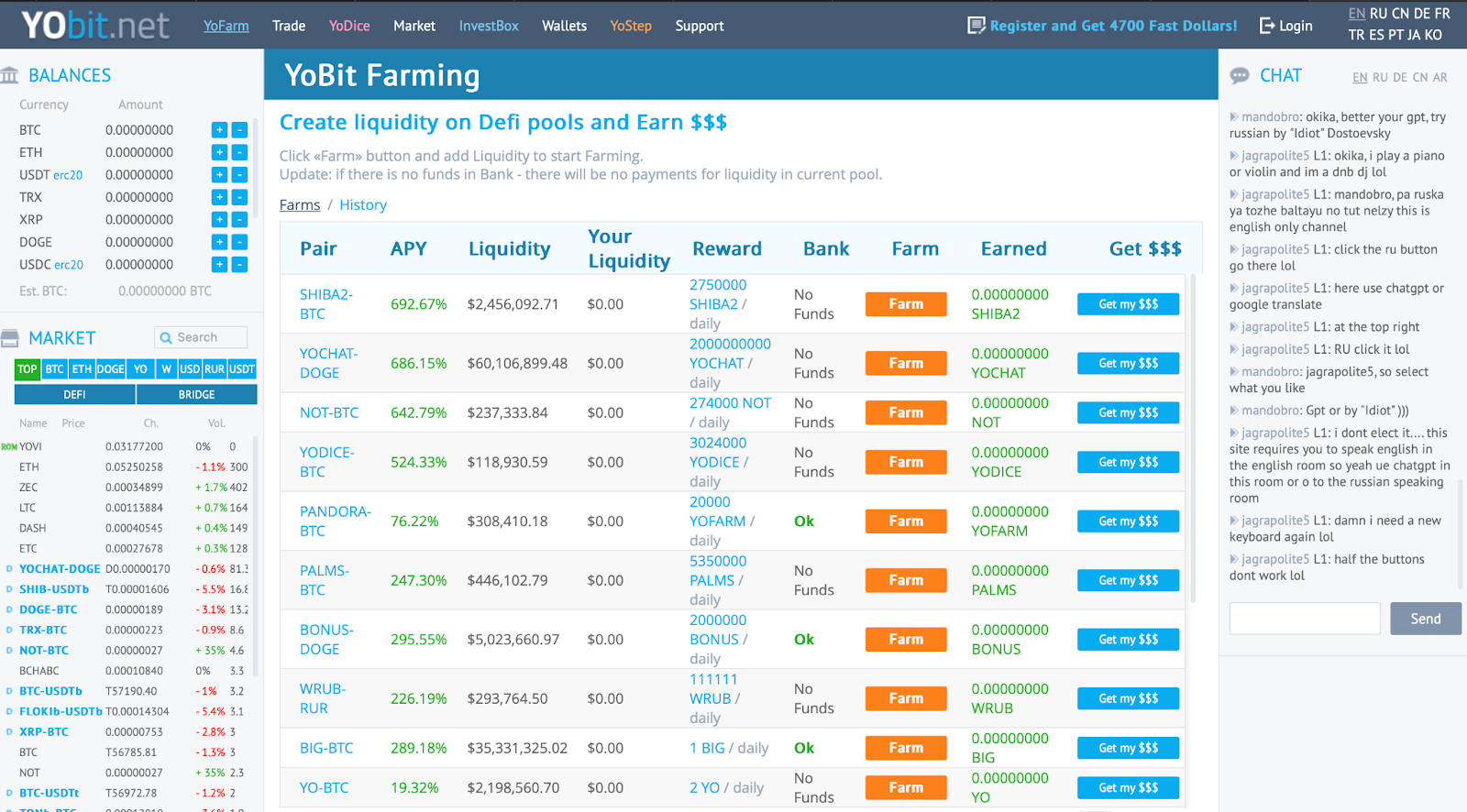
Task: Select the ETH market tab
Action: click(82, 369)
